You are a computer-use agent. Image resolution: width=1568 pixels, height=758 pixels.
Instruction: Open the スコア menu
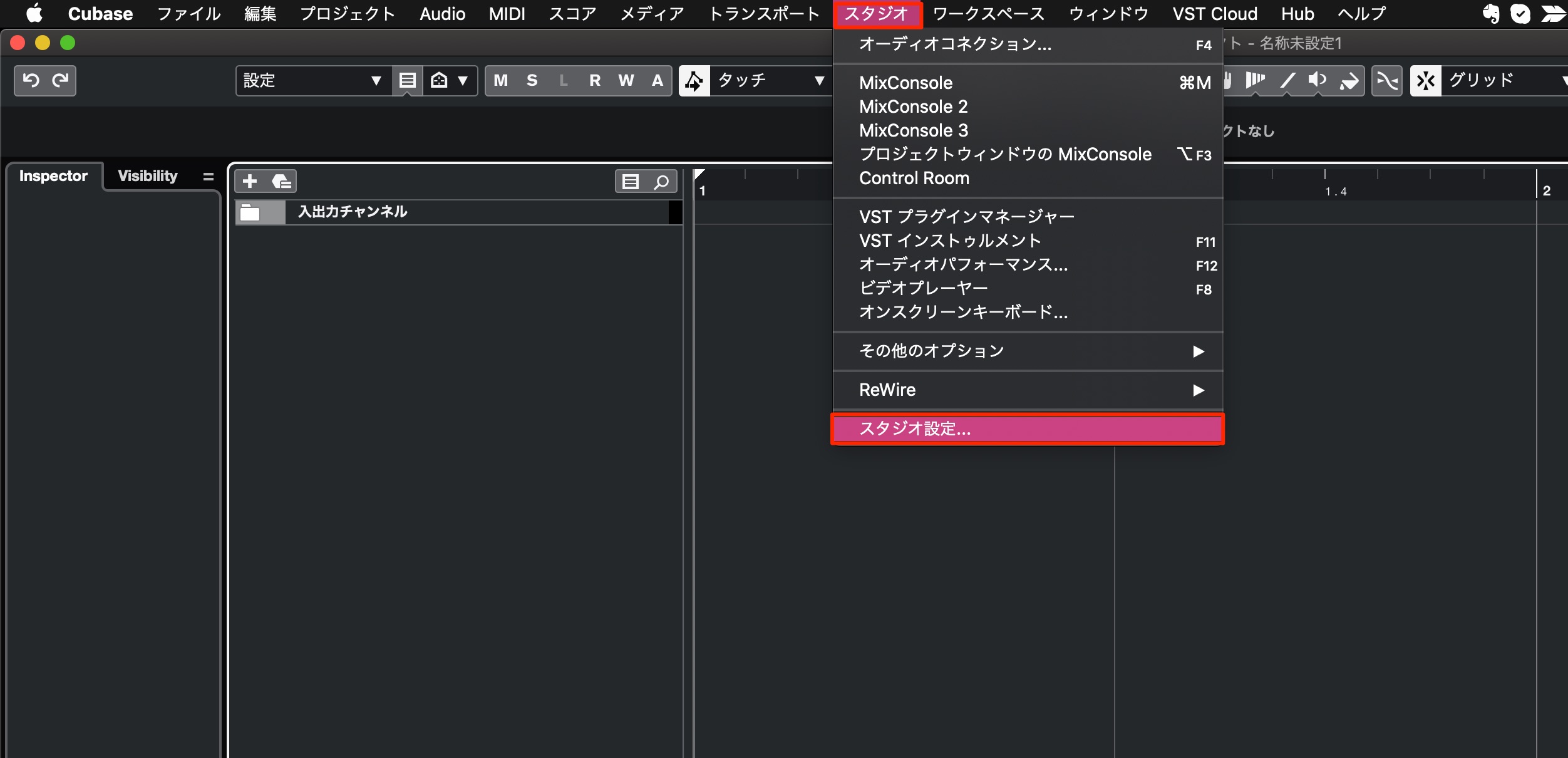[x=572, y=14]
